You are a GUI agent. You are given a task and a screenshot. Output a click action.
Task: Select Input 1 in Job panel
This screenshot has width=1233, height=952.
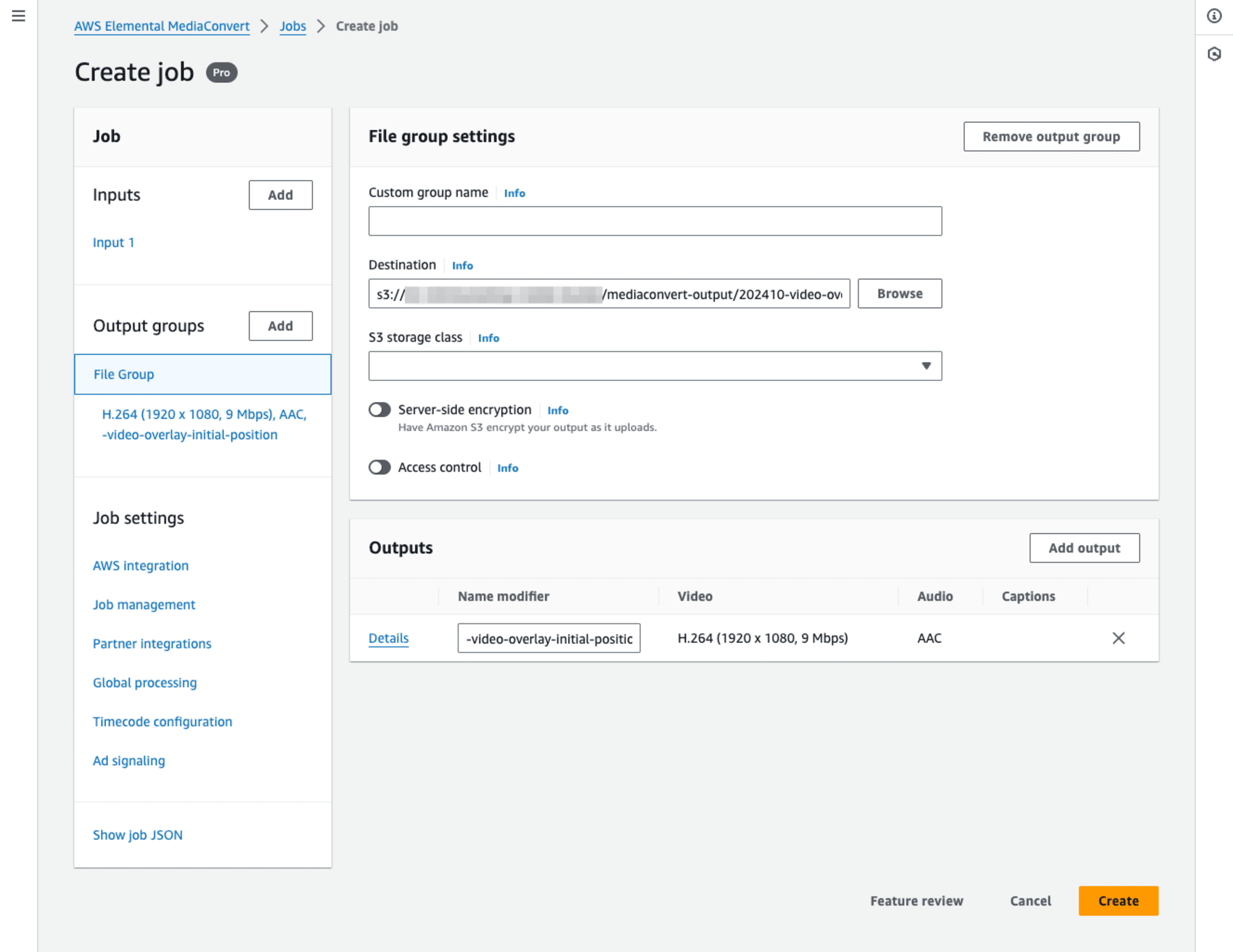click(x=113, y=242)
